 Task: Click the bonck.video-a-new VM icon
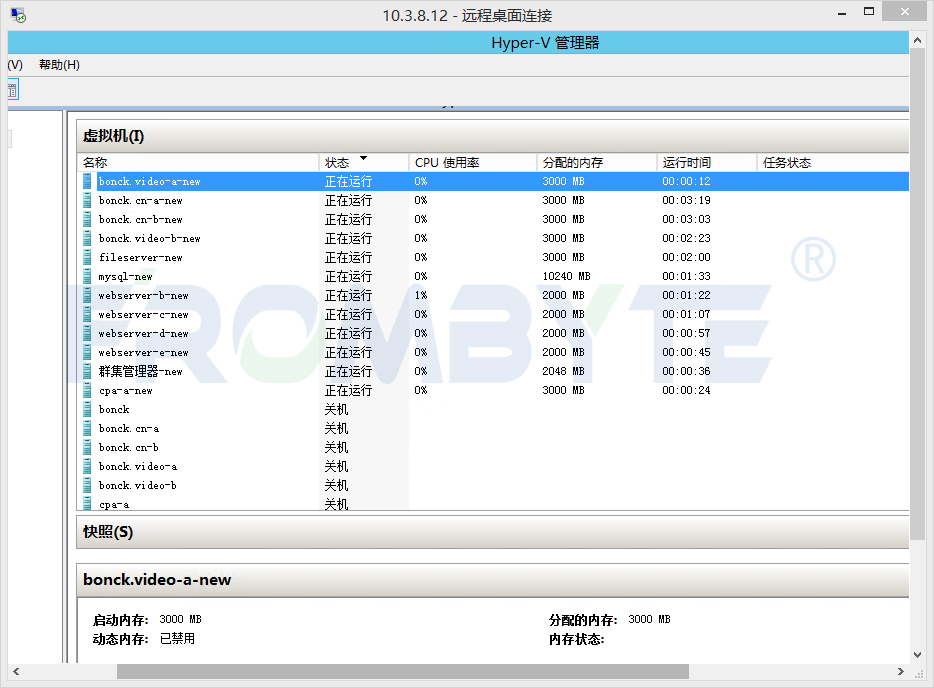tap(87, 181)
